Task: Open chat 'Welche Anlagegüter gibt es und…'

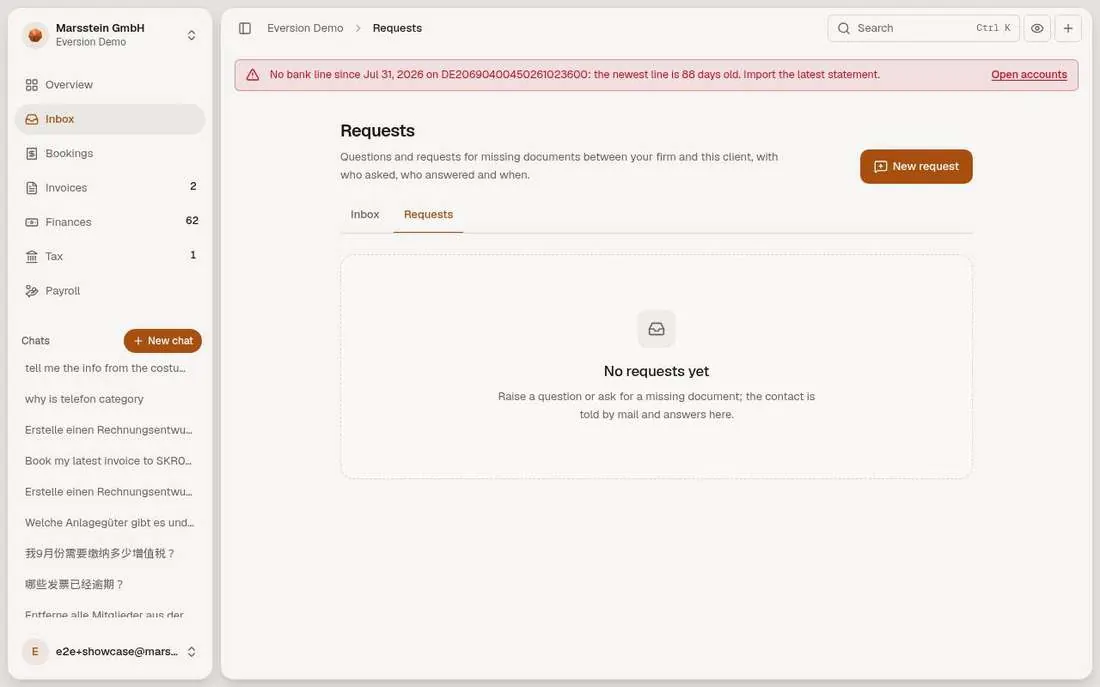Action: pyautogui.click(x=110, y=523)
